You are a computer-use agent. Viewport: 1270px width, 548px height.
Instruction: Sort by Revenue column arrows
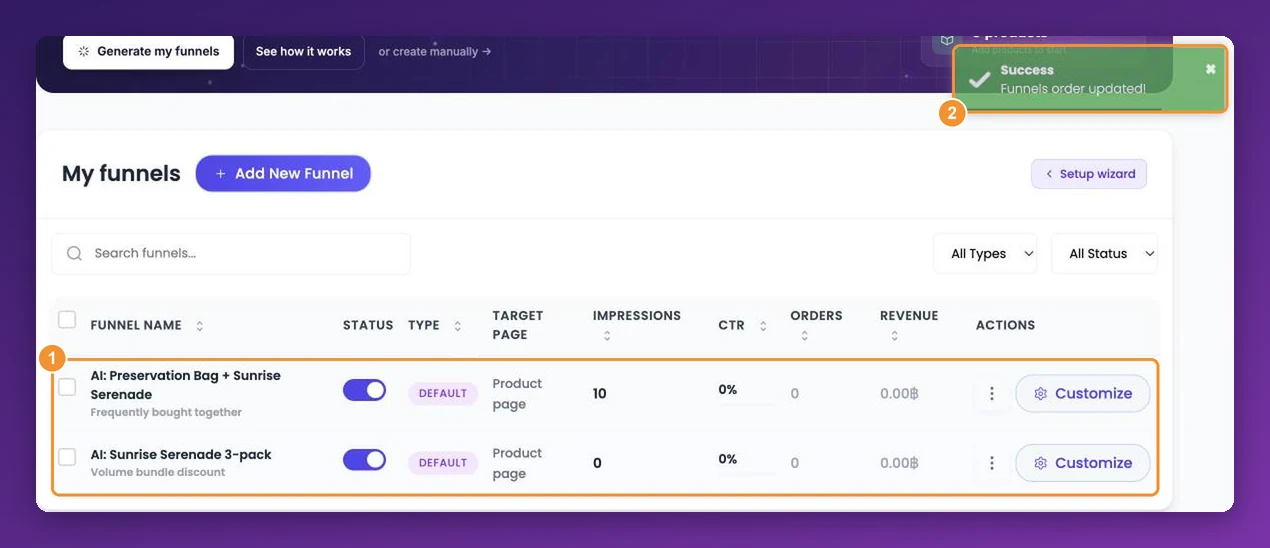coord(895,336)
